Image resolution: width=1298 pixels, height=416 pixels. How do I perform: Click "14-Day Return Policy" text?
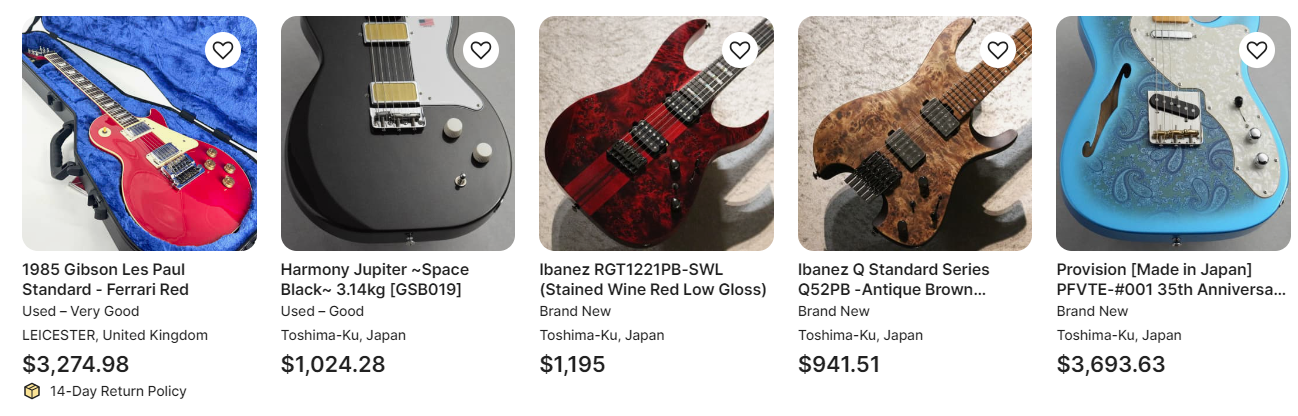[x=118, y=391]
